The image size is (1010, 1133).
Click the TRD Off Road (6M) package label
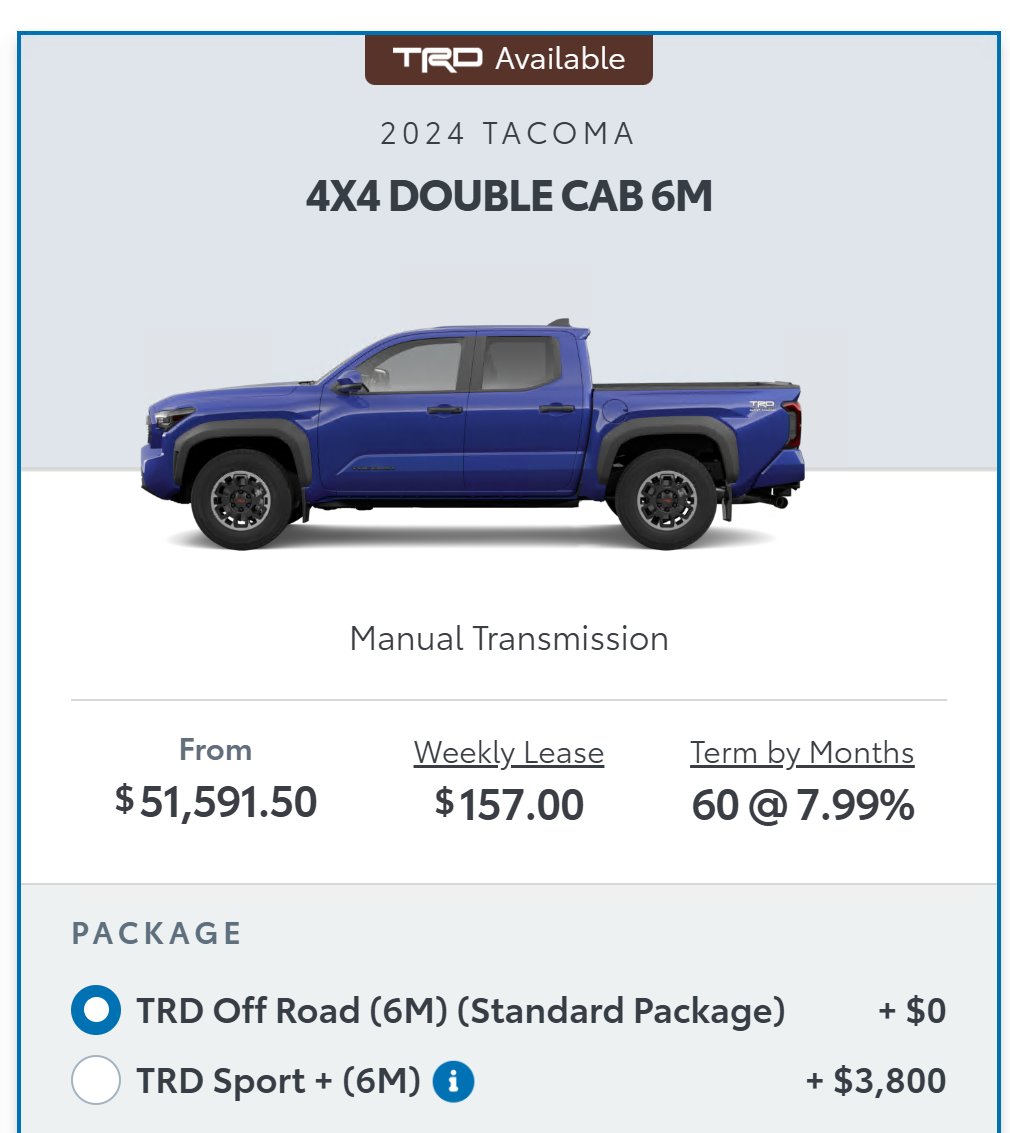[x=461, y=1011]
